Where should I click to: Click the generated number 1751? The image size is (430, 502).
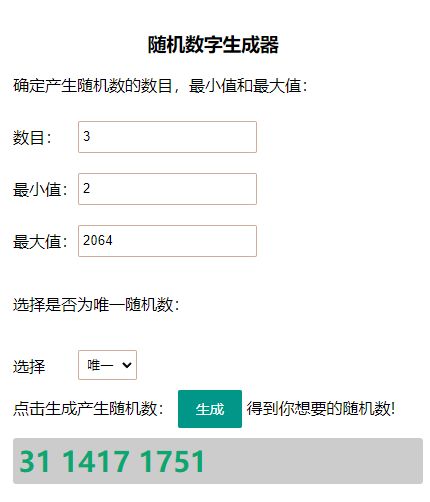pyautogui.click(x=173, y=461)
